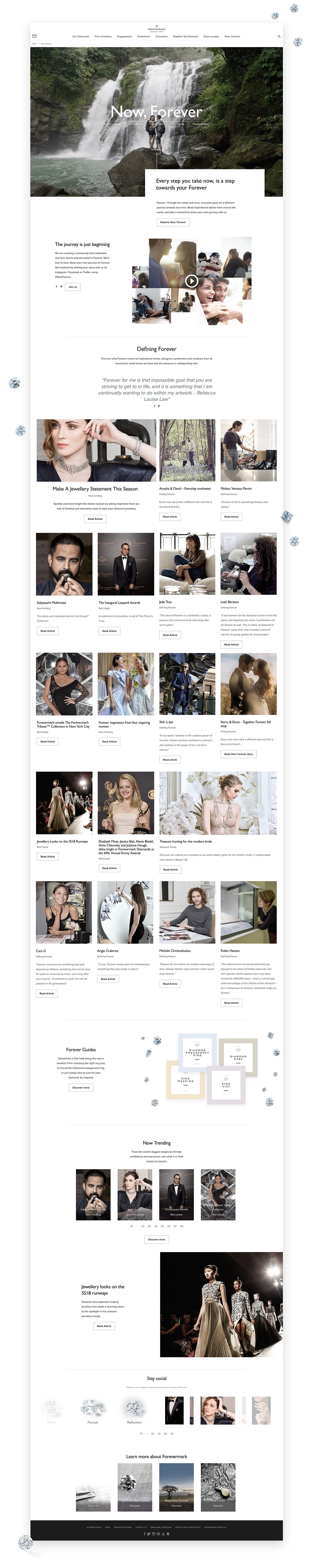Open Our Diamonds menu

80,36
